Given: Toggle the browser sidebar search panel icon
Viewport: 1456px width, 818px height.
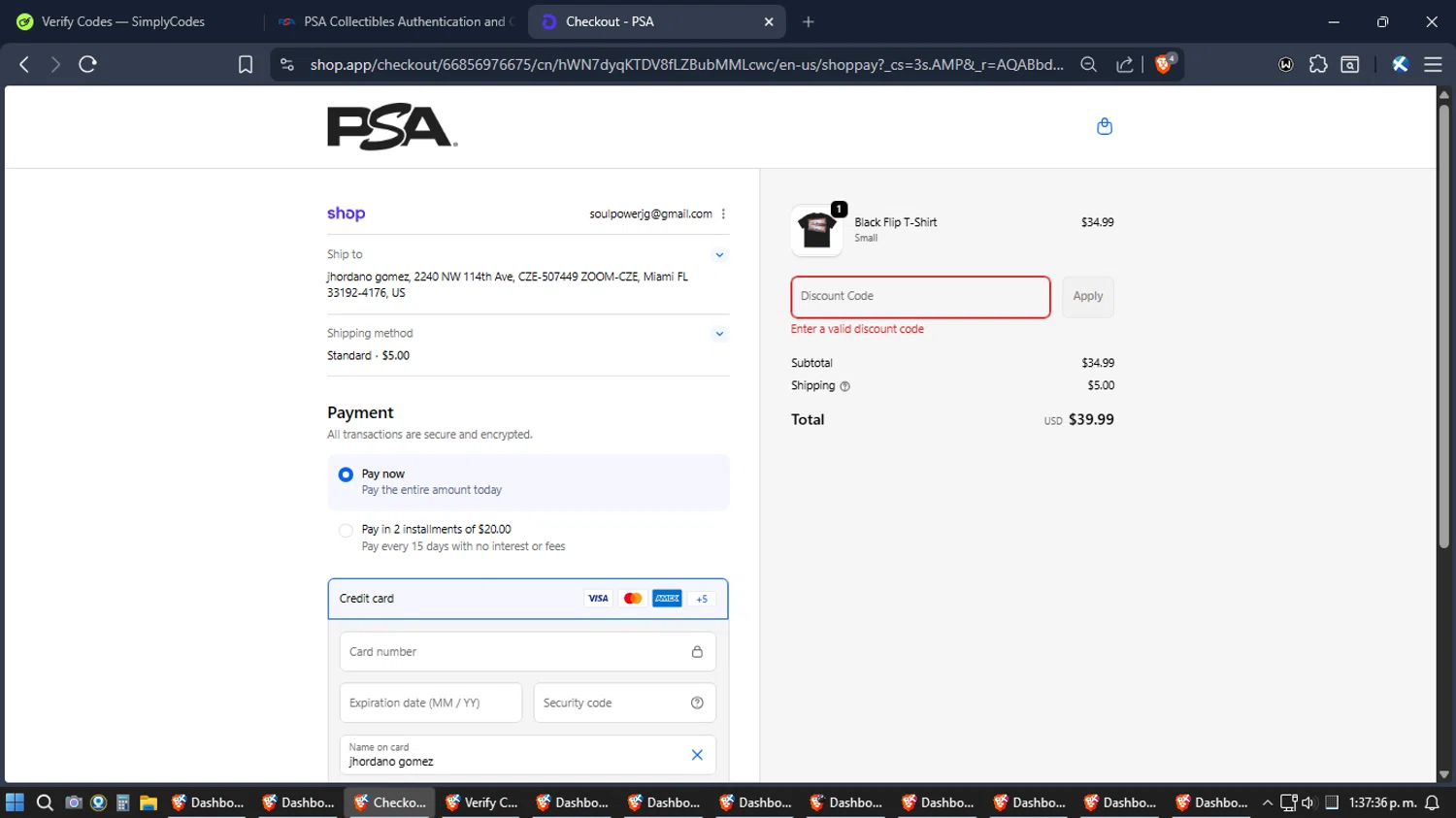Looking at the screenshot, I should coord(1350,64).
